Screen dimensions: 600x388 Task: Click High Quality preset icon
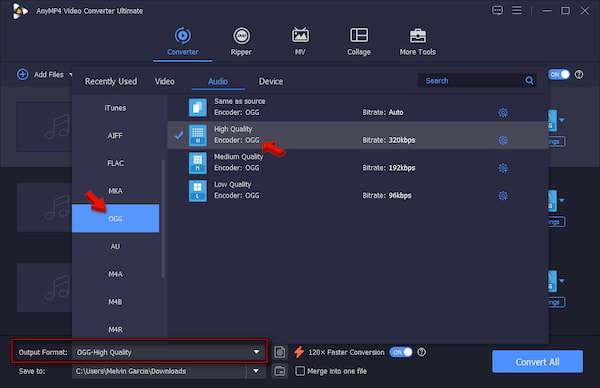(x=198, y=135)
